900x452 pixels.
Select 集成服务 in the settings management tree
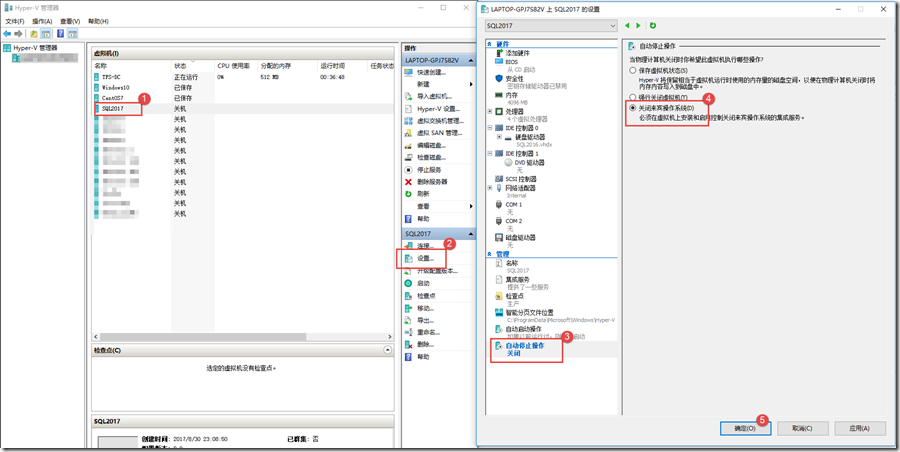pyautogui.click(x=518, y=279)
